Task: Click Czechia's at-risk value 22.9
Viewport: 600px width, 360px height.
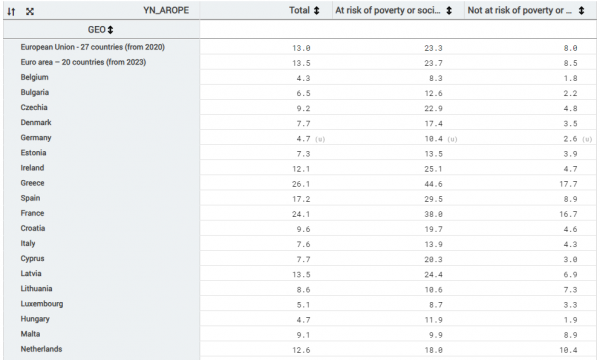Action: tap(433, 109)
